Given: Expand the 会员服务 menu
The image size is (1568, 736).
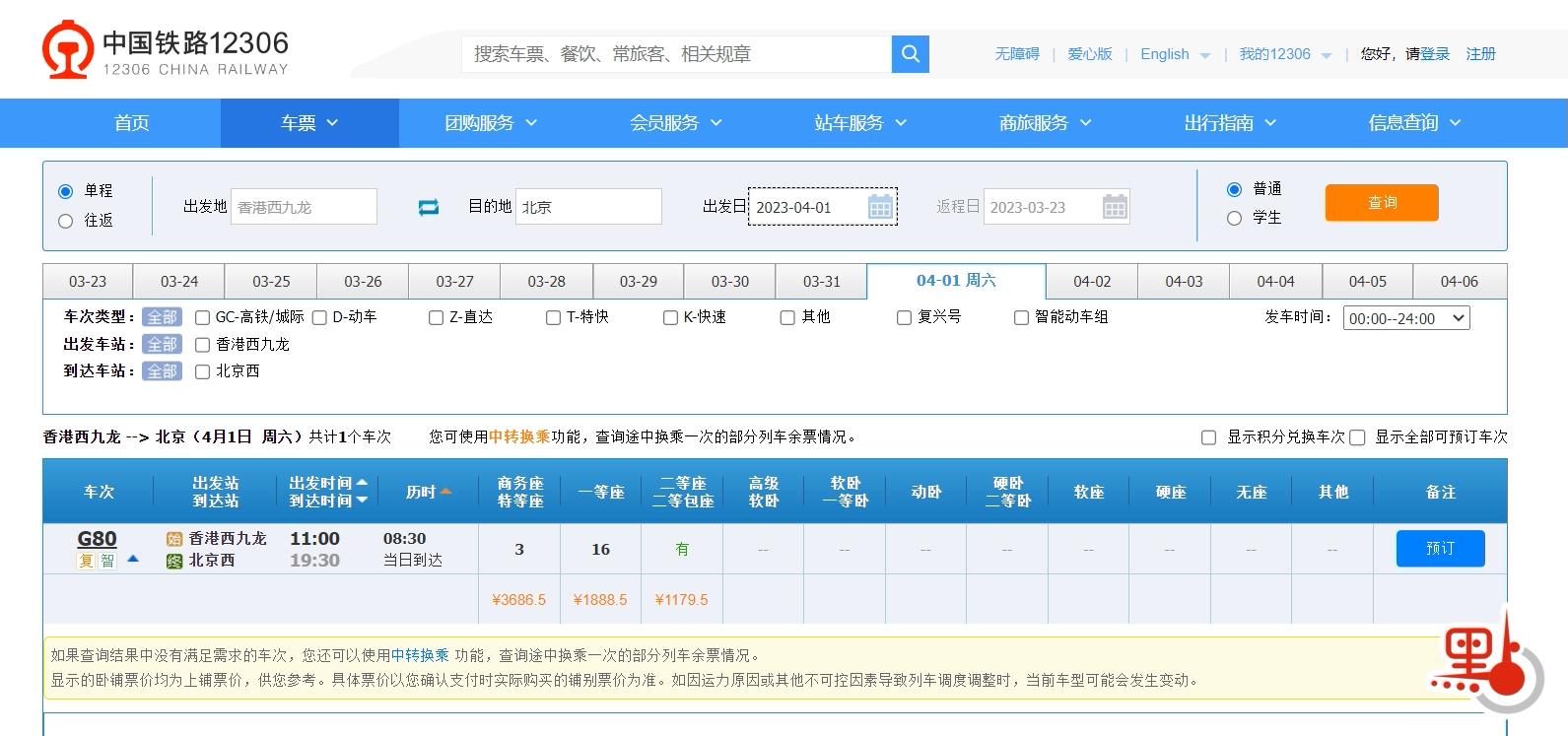Looking at the screenshot, I should [676, 123].
